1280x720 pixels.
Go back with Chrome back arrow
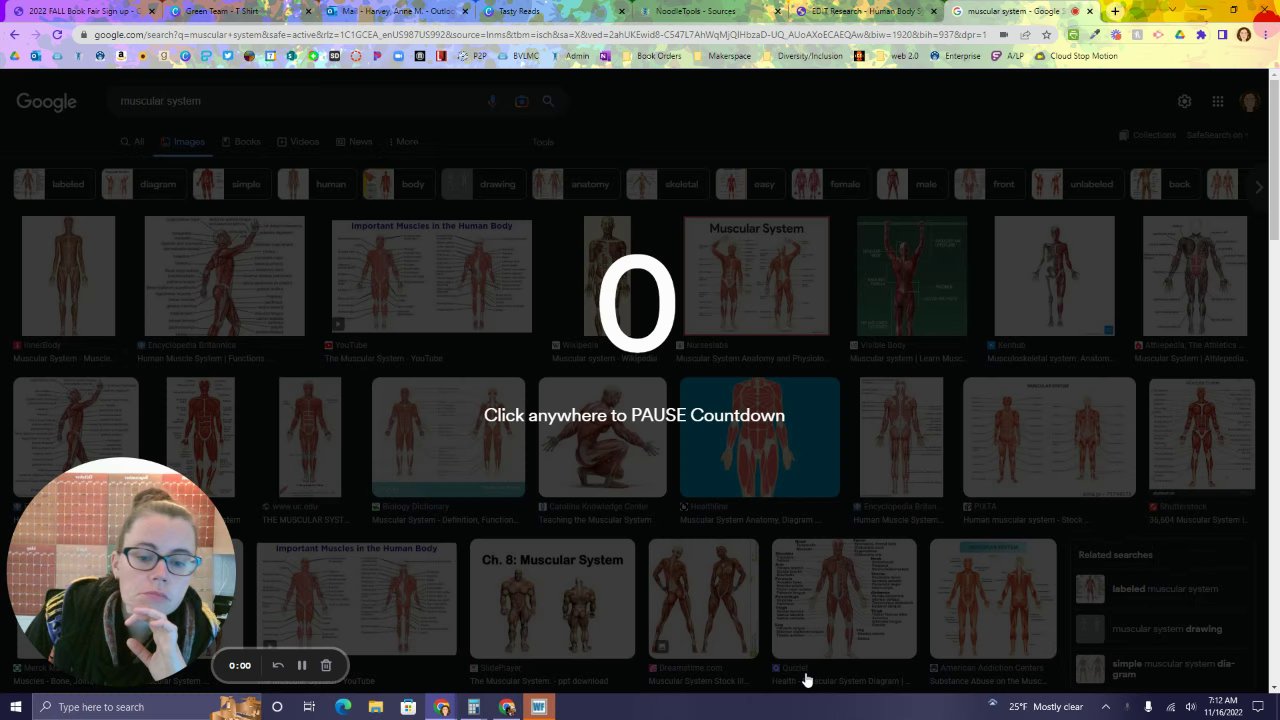point(14,34)
